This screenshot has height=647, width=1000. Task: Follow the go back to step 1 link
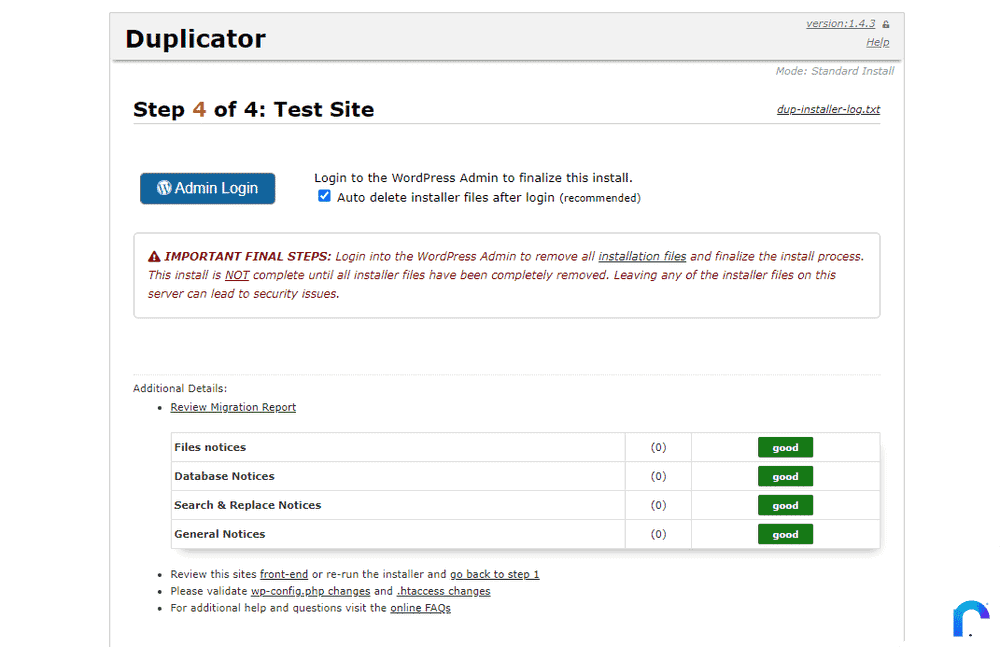494,574
